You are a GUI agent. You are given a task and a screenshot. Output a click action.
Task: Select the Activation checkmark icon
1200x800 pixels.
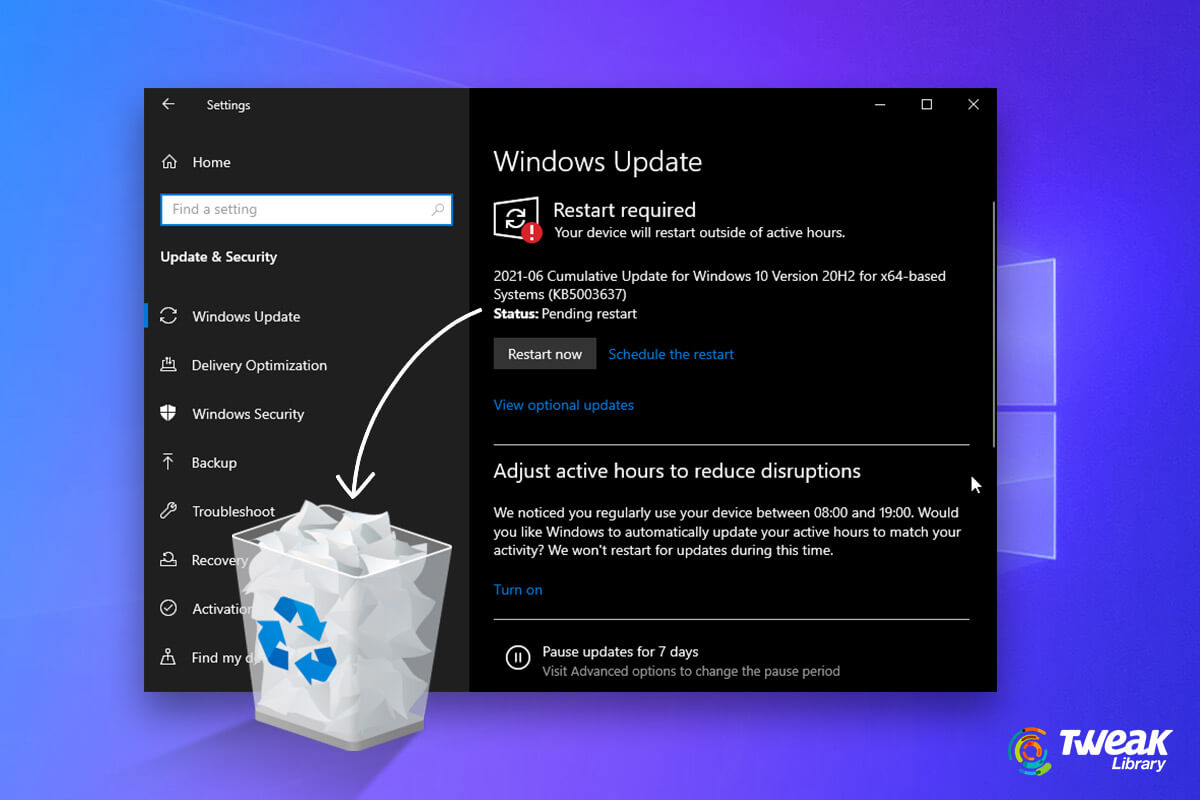click(169, 608)
